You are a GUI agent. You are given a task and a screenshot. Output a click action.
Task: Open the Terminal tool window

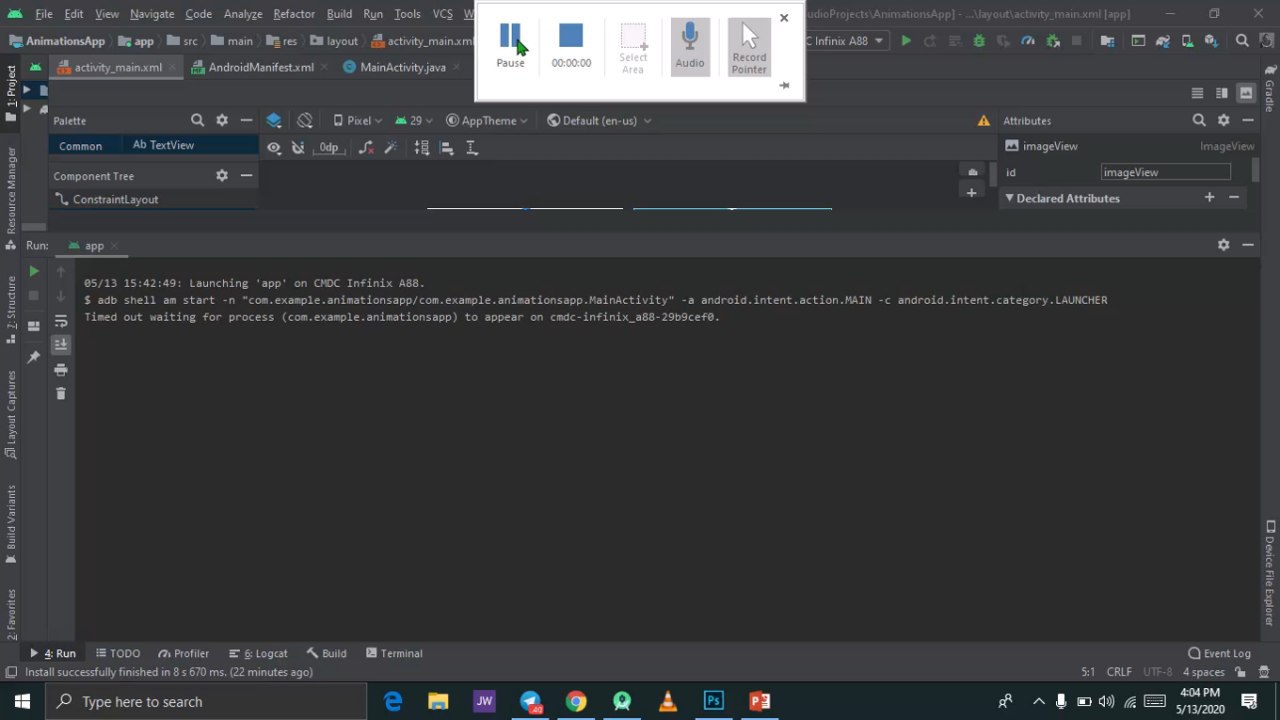coord(394,653)
